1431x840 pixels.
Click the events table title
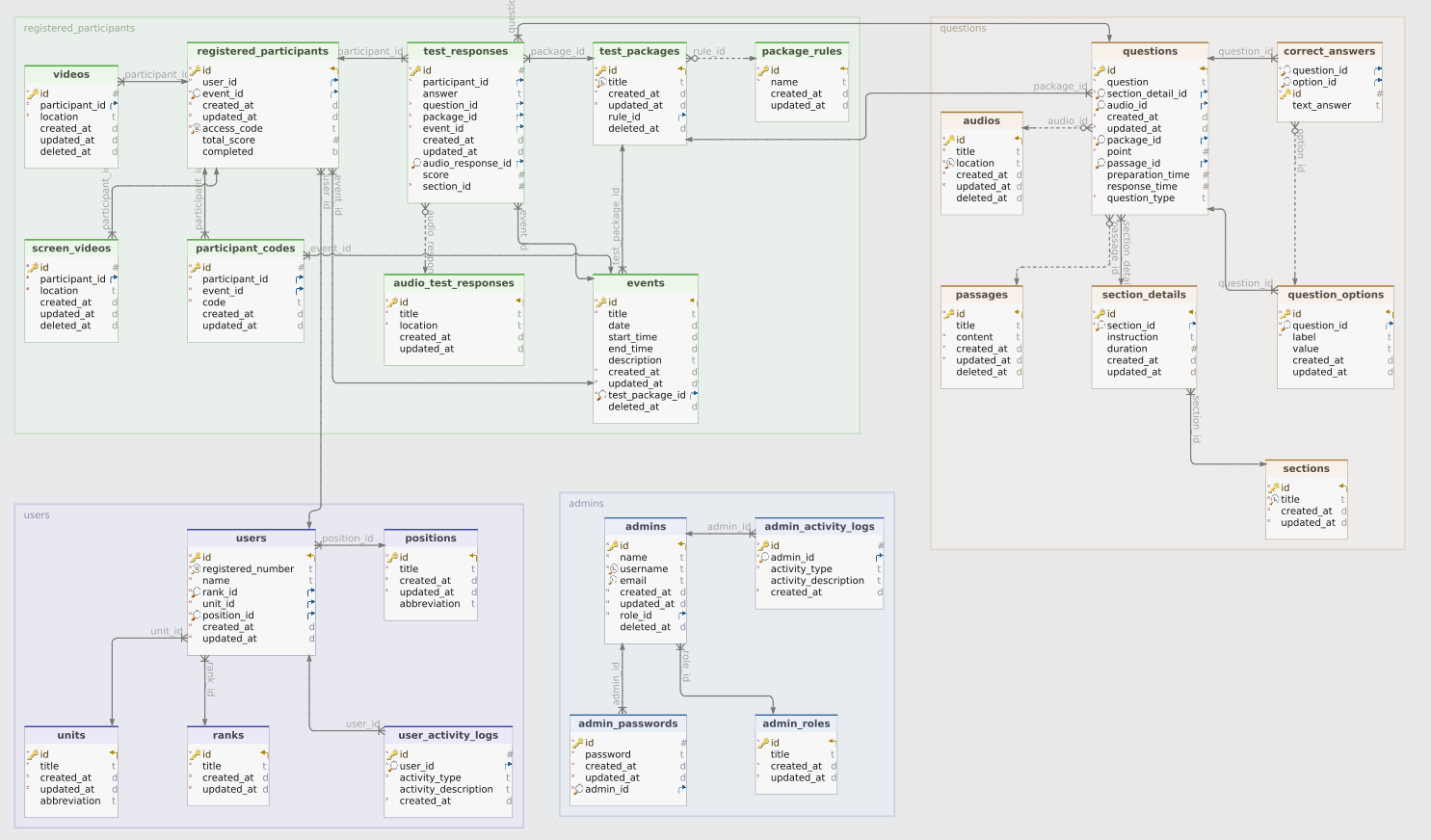pyautogui.click(x=646, y=282)
